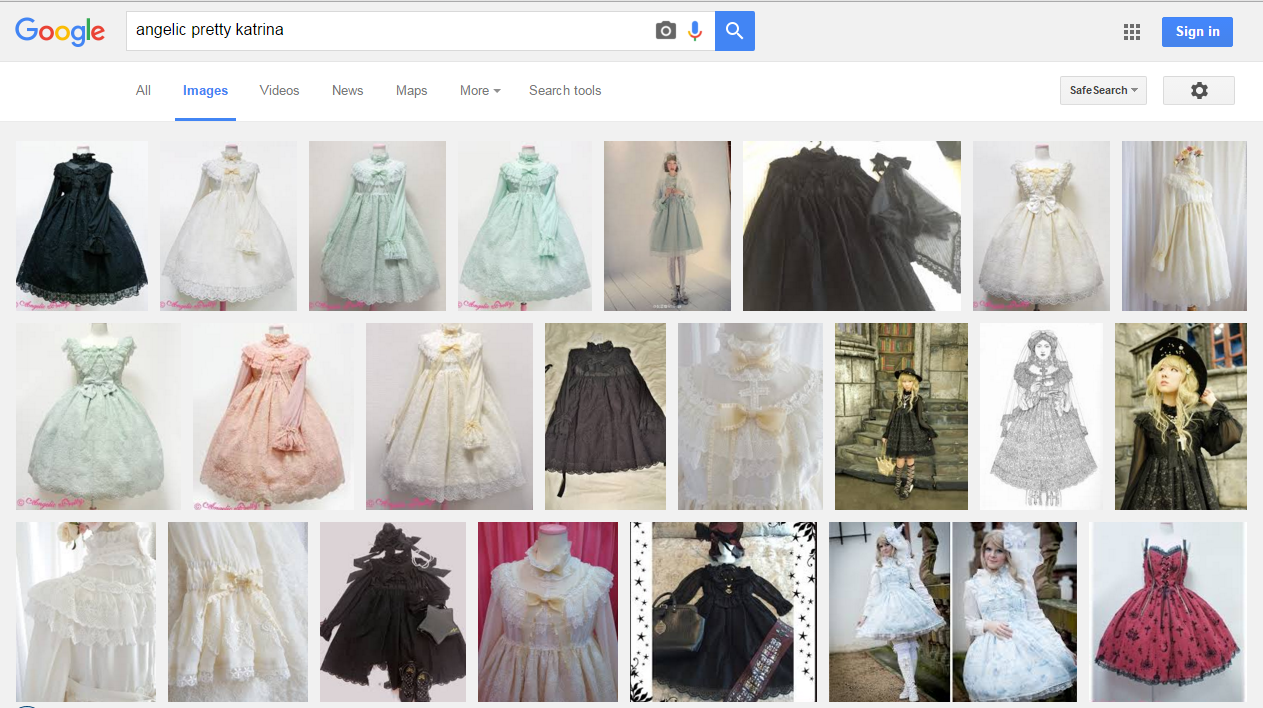Click the Sign in button

pyautogui.click(x=1197, y=32)
